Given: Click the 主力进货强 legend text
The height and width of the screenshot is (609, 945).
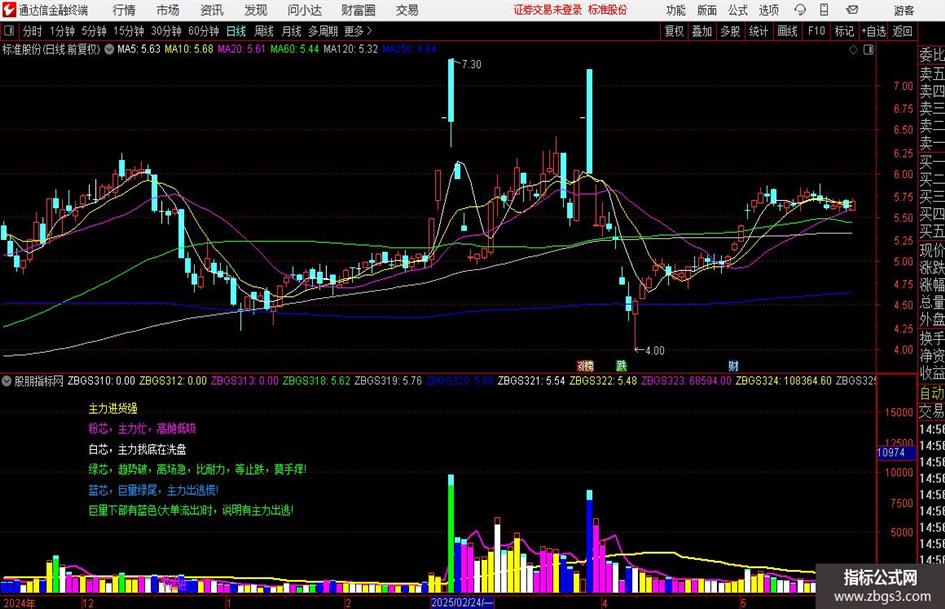Looking at the screenshot, I should pos(113,409).
